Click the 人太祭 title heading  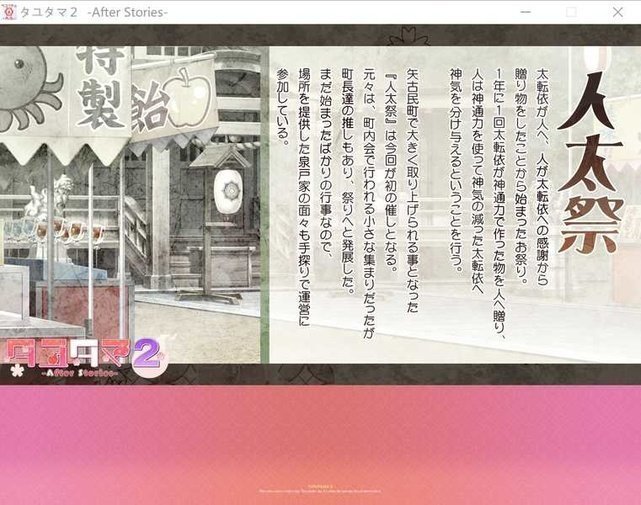[590, 162]
